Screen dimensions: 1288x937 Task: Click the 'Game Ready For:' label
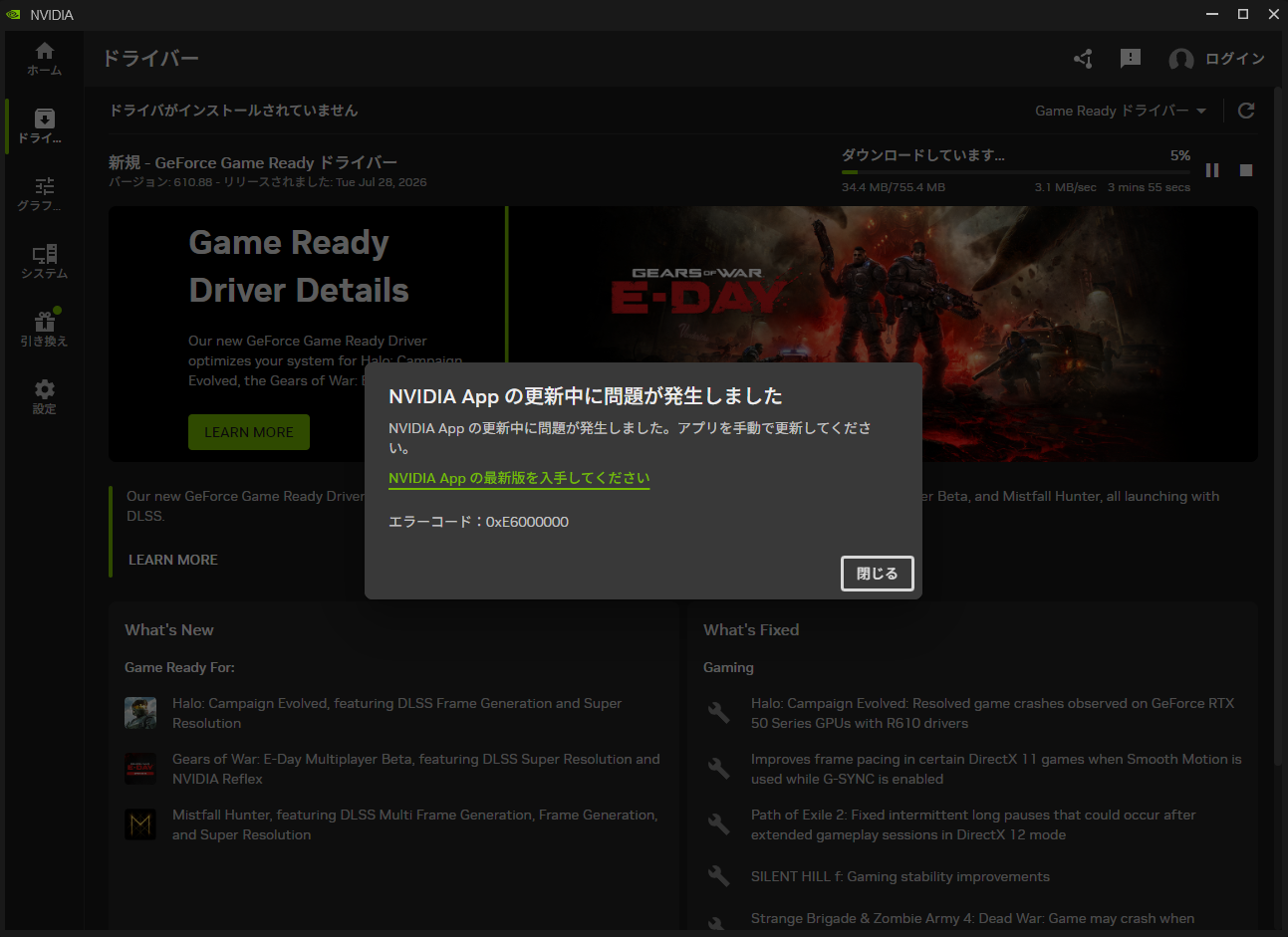[179, 667]
